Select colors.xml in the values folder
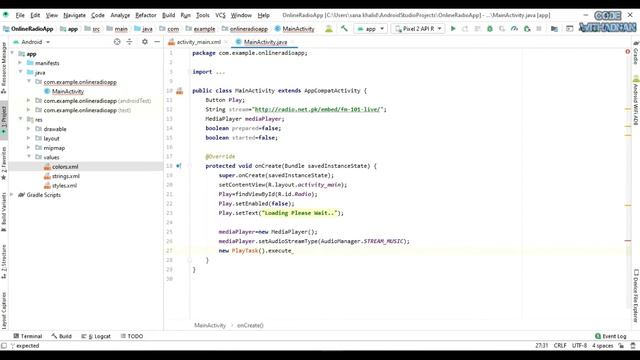The height and width of the screenshot is (360, 640). (65, 167)
